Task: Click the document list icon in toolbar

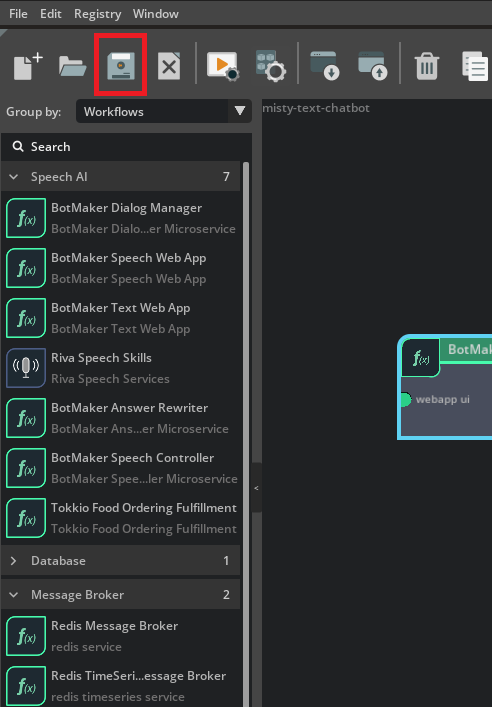Action: coord(475,66)
